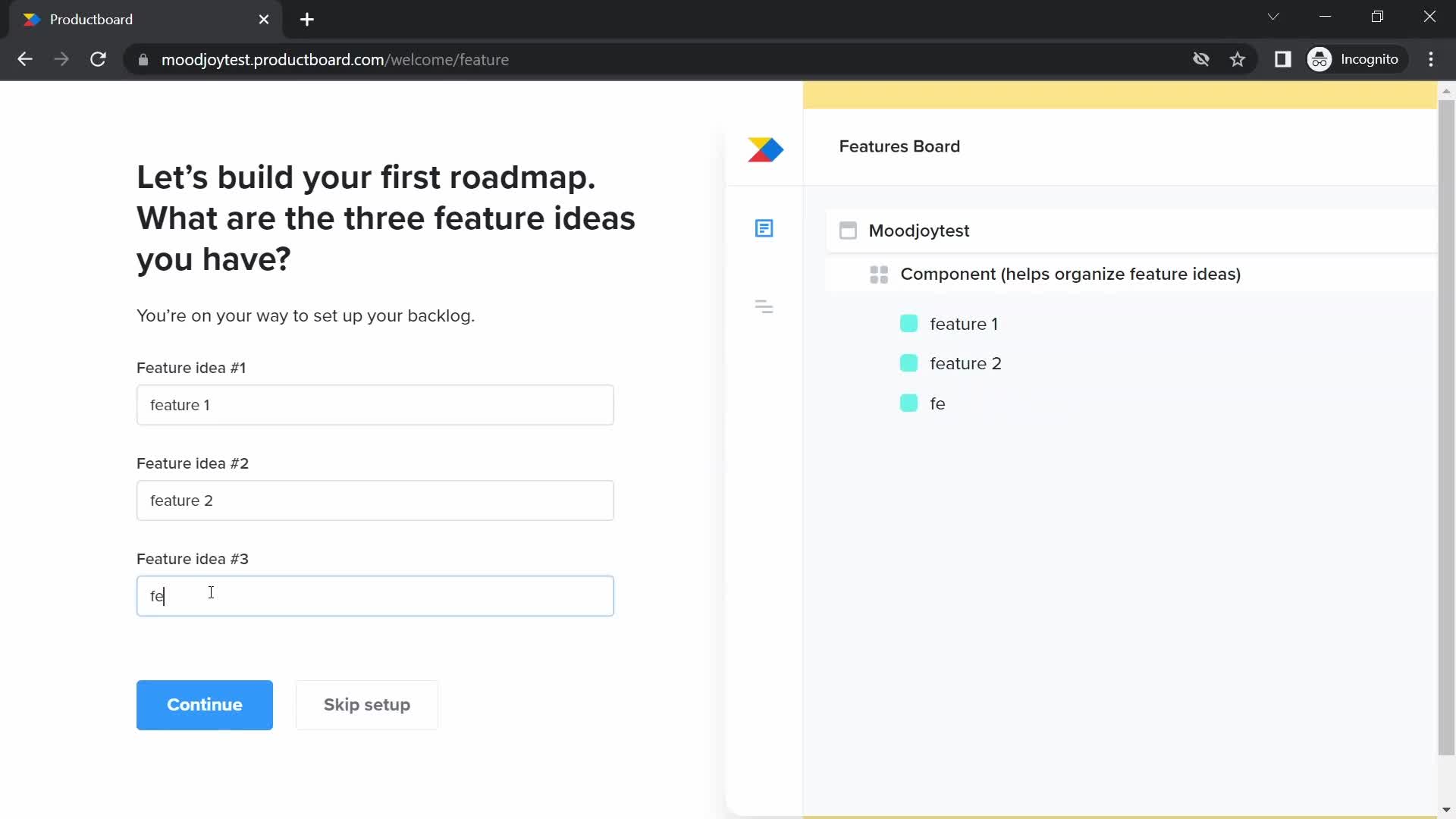Open the tab search dropdown arrow
1456x819 pixels.
[1273, 17]
